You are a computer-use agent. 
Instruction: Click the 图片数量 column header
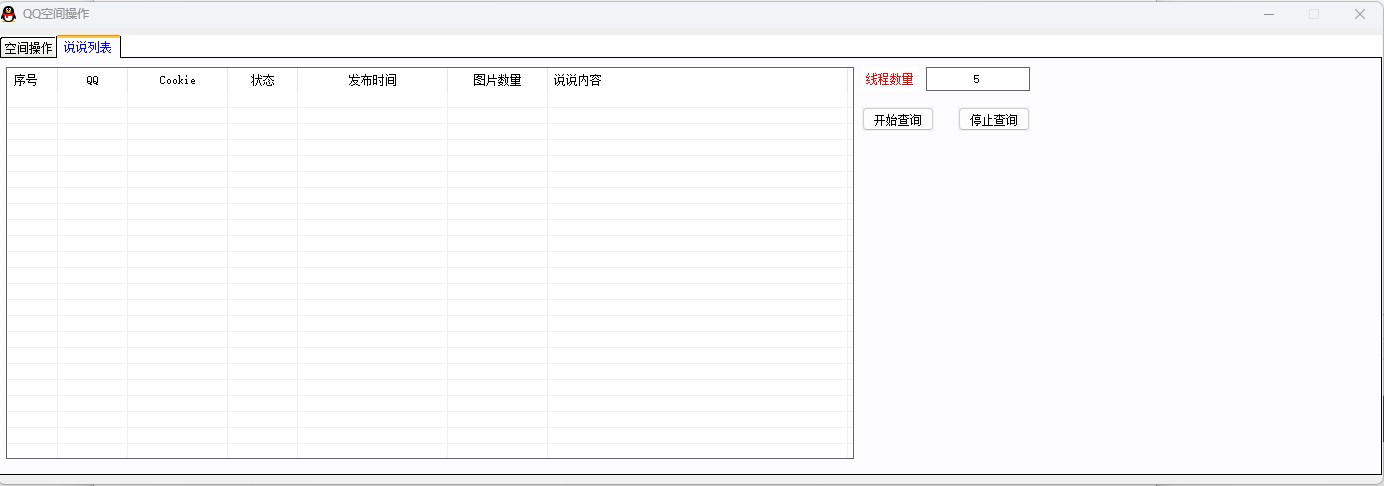tap(497, 80)
